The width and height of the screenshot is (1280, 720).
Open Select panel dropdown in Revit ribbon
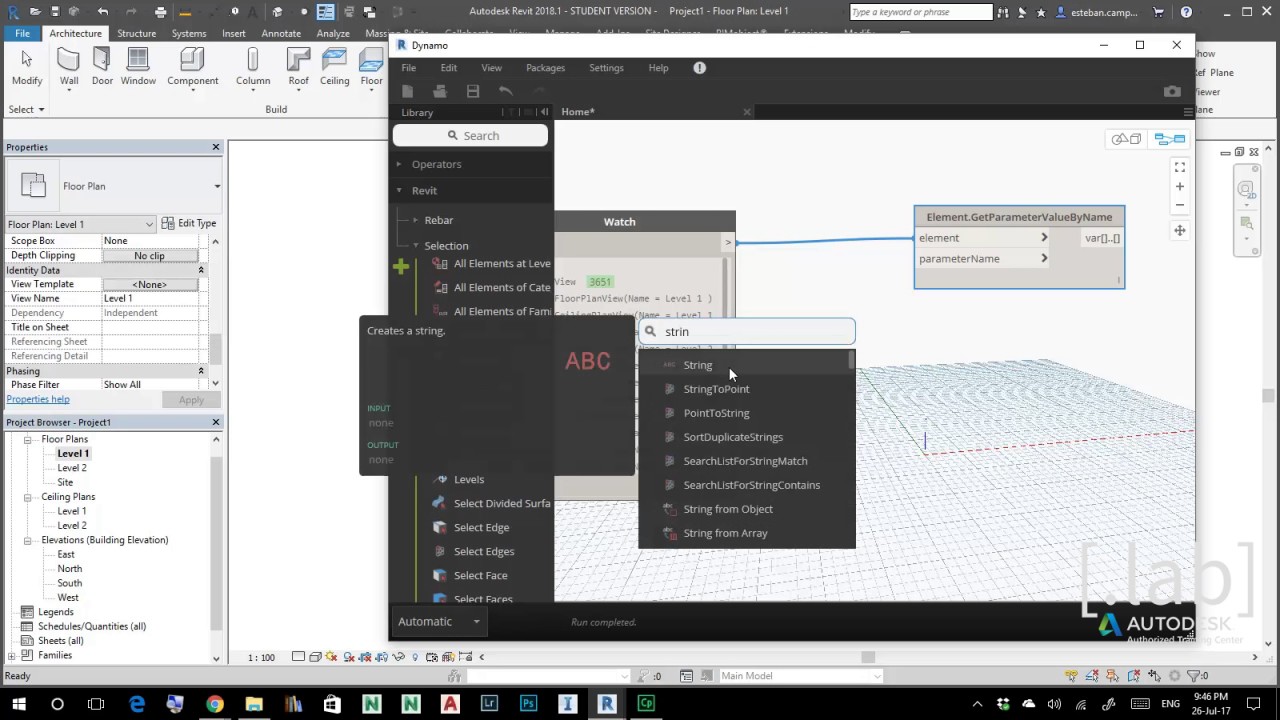27,109
